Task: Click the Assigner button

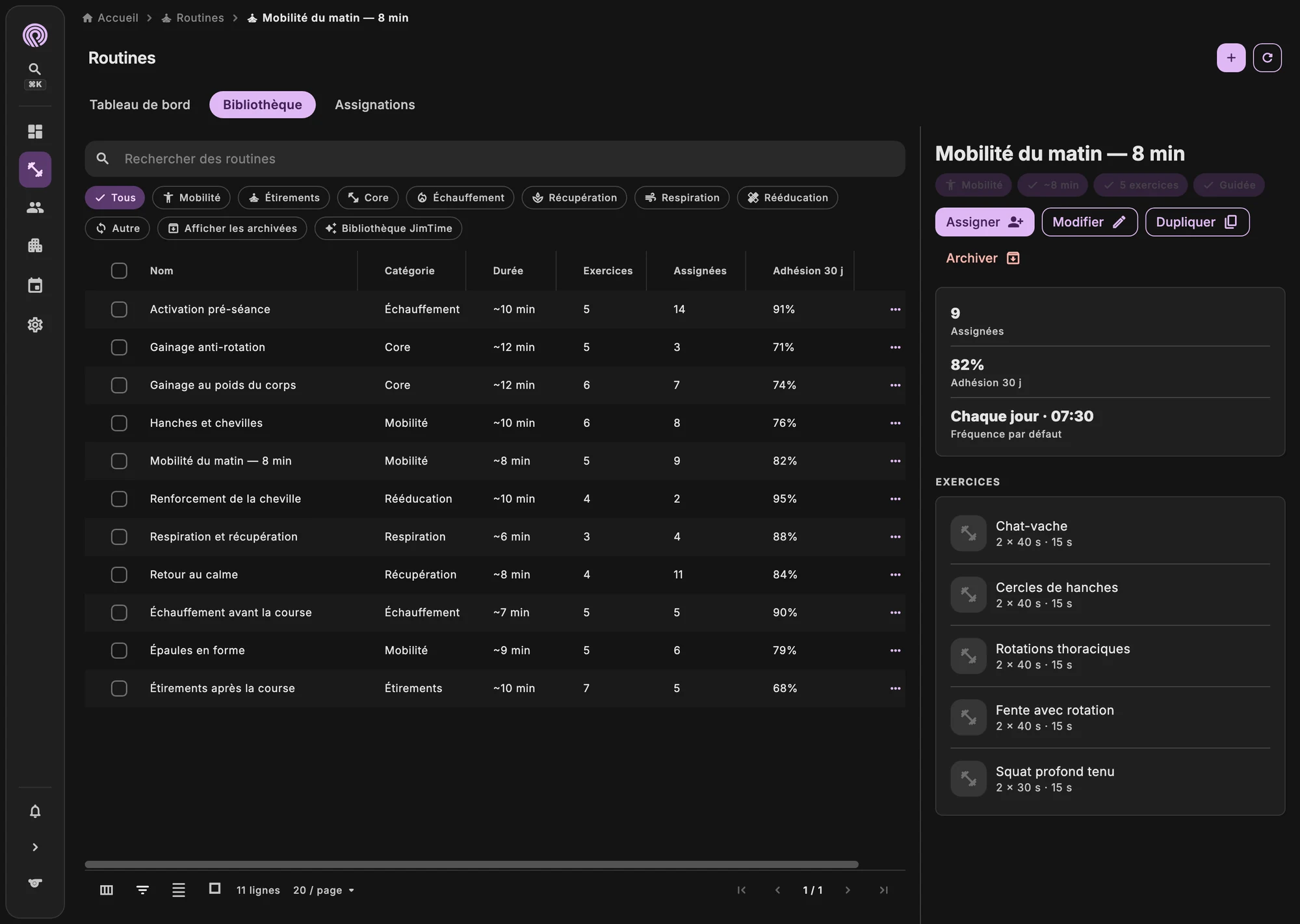Action: point(984,222)
